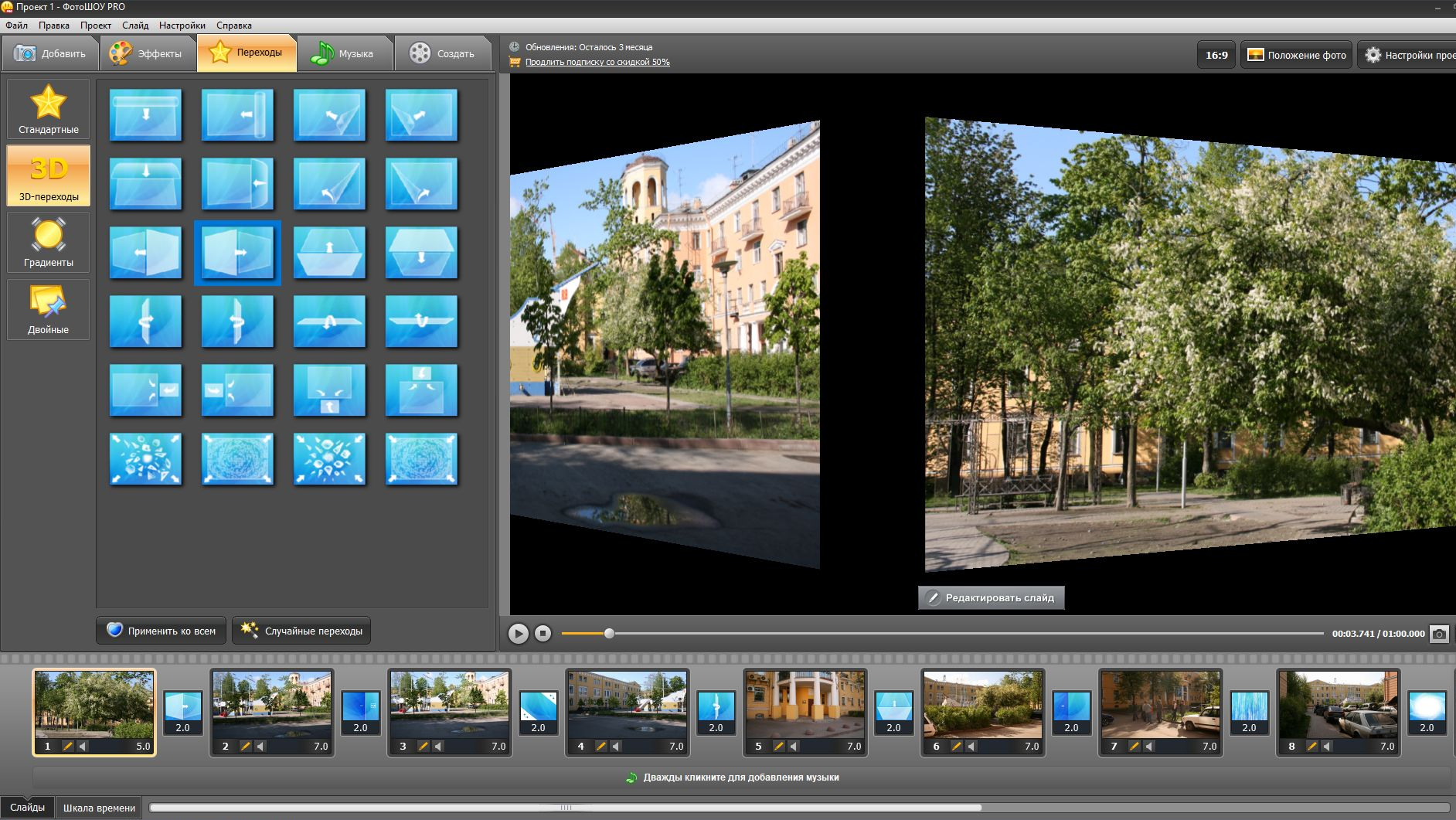Click the playback progress slider handle

(x=609, y=634)
